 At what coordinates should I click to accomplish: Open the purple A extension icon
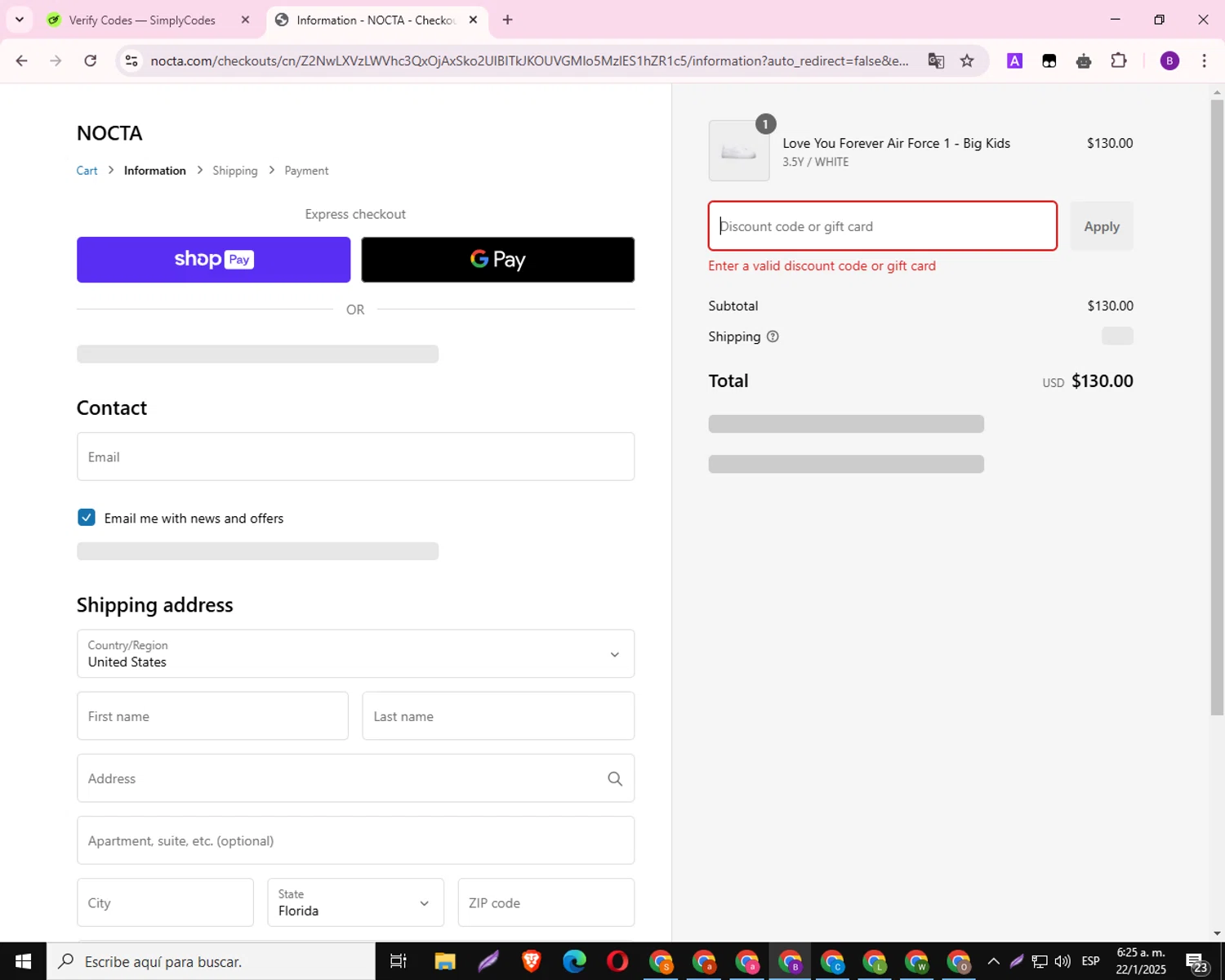click(x=1014, y=60)
